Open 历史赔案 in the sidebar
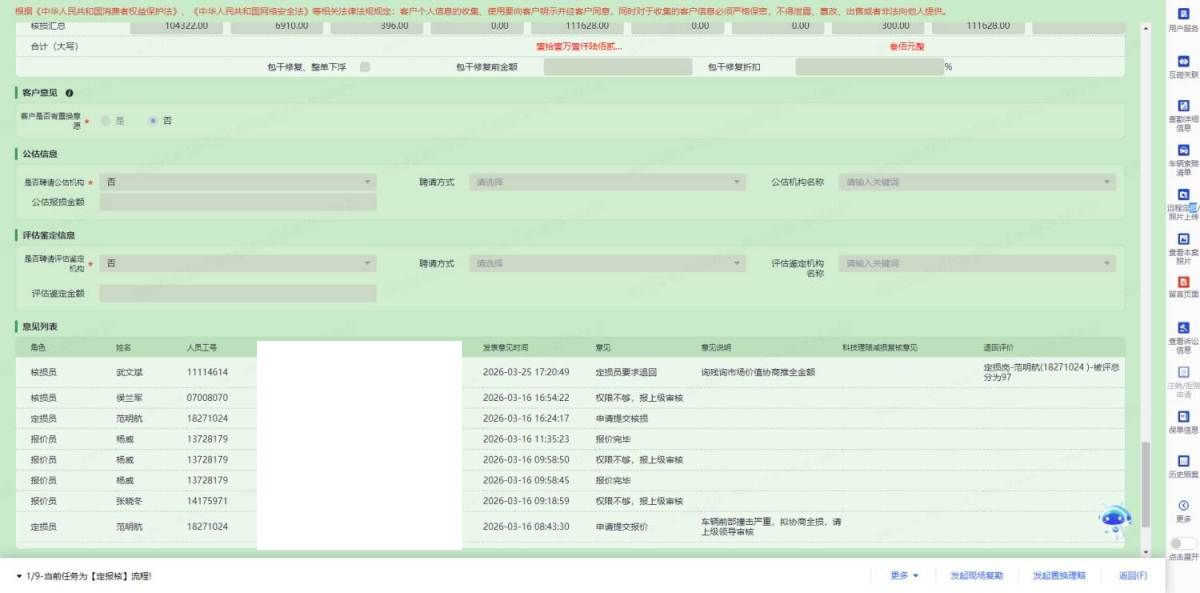This screenshot has width=1200, height=593. point(1183,462)
